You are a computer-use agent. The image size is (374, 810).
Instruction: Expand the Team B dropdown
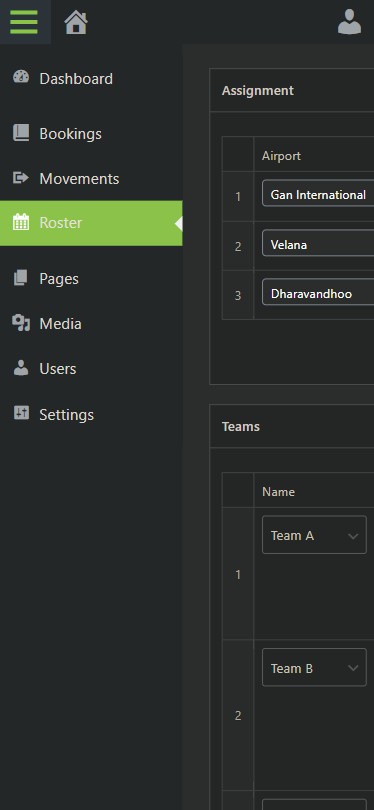(x=314, y=667)
